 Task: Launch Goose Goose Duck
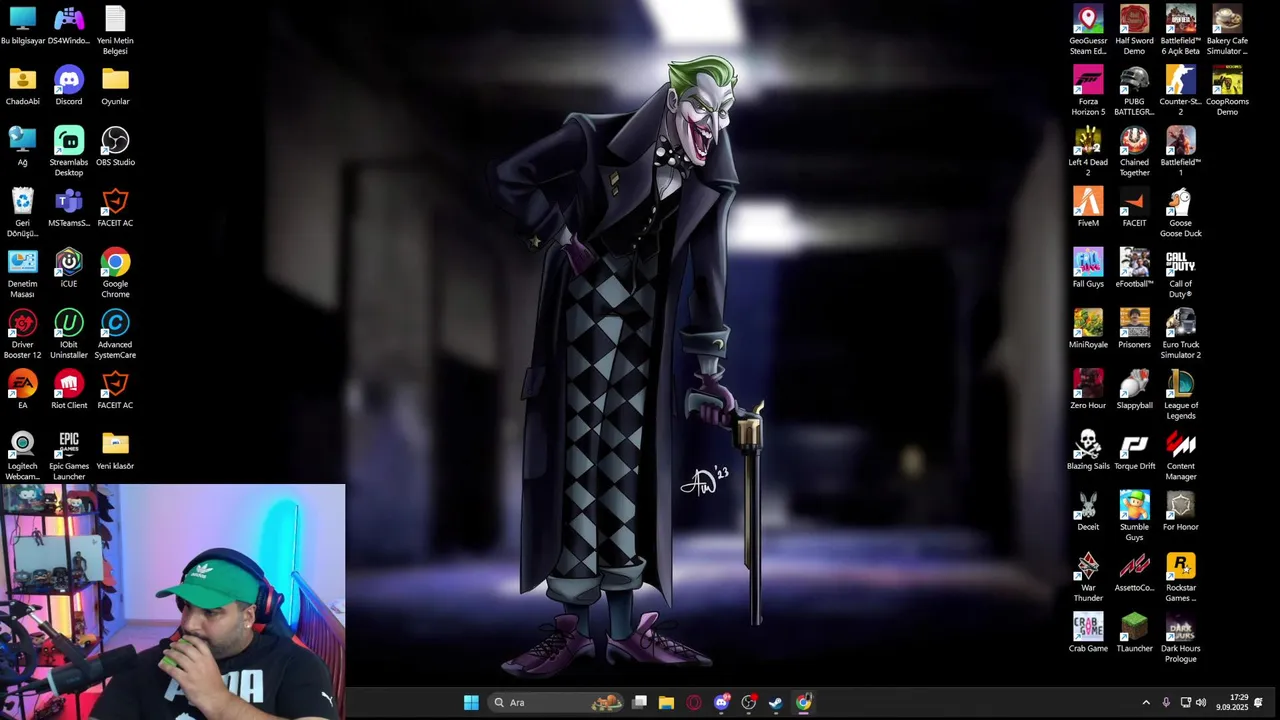pos(1181,213)
